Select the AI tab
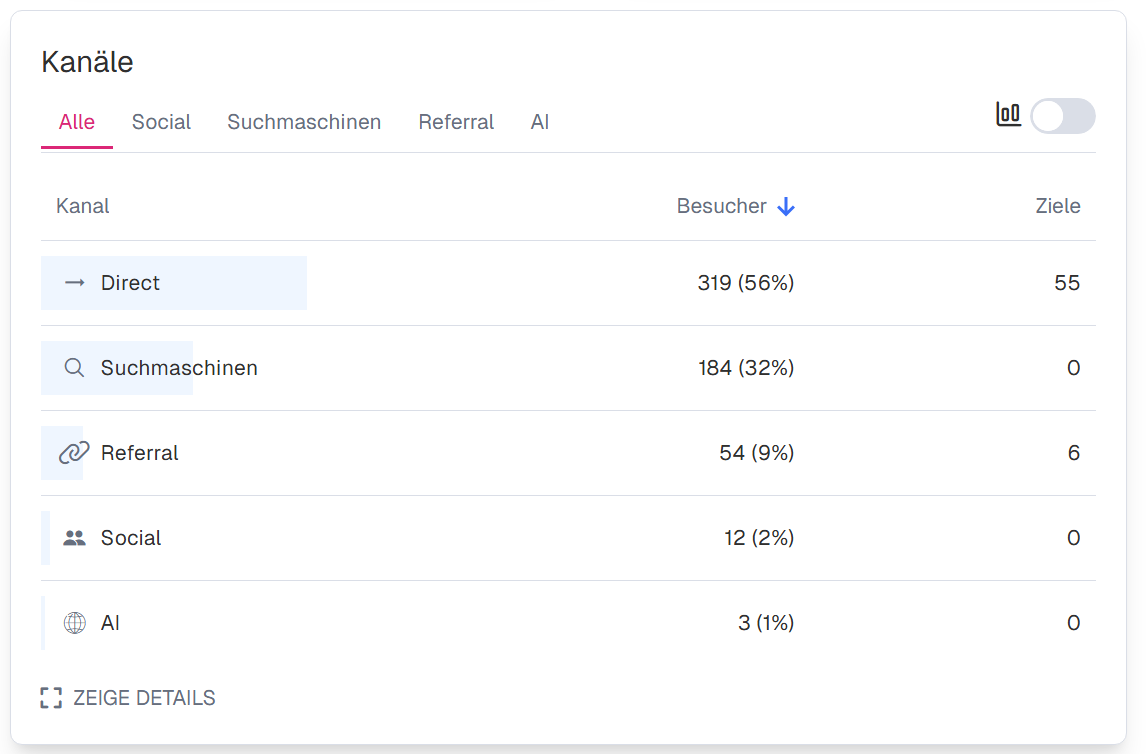 (x=540, y=122)
